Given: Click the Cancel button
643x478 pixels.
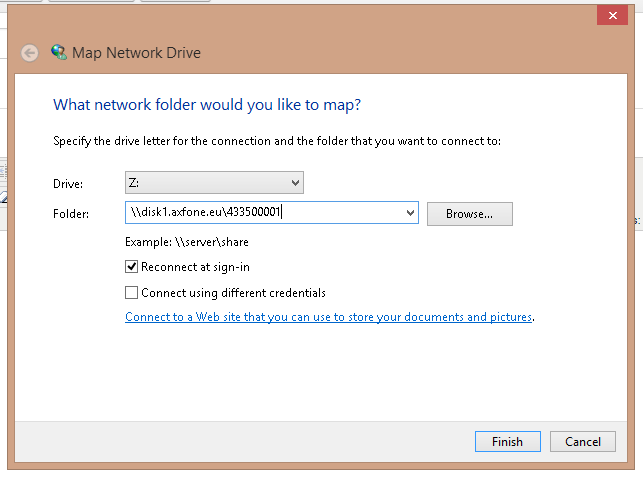Looking at the screenshot, I should 582,441.
